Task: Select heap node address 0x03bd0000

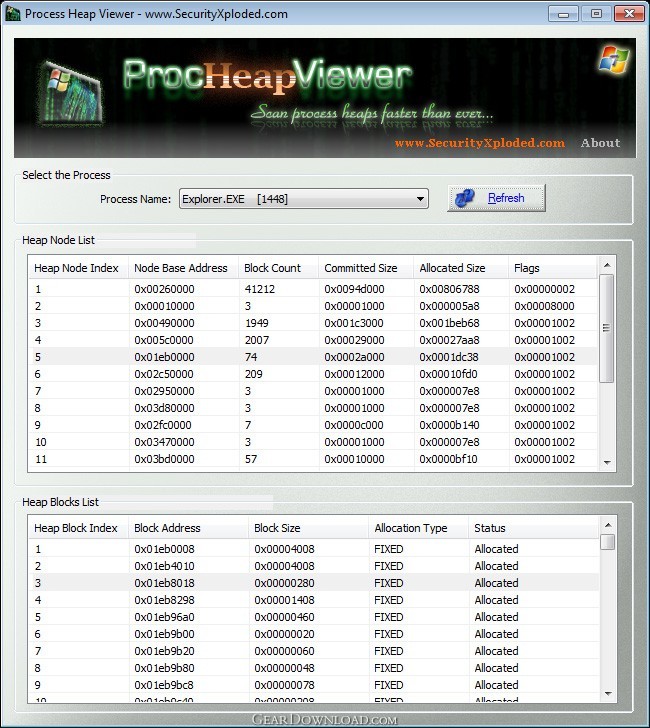Action: tap(164, 459)
